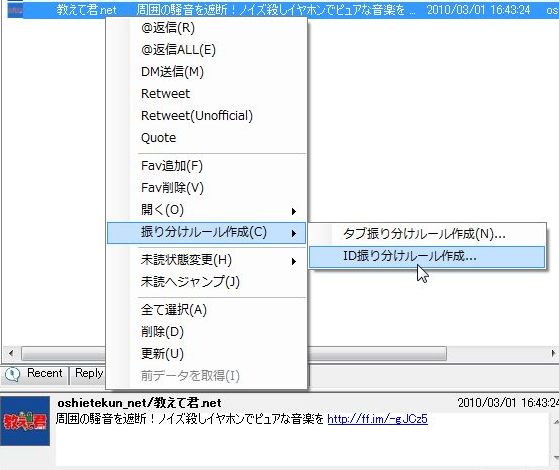The image size is (559, 470).
Task: Click horizontal scrollbar right arrow
Action: pyautogui.click(x=553, y=353)
